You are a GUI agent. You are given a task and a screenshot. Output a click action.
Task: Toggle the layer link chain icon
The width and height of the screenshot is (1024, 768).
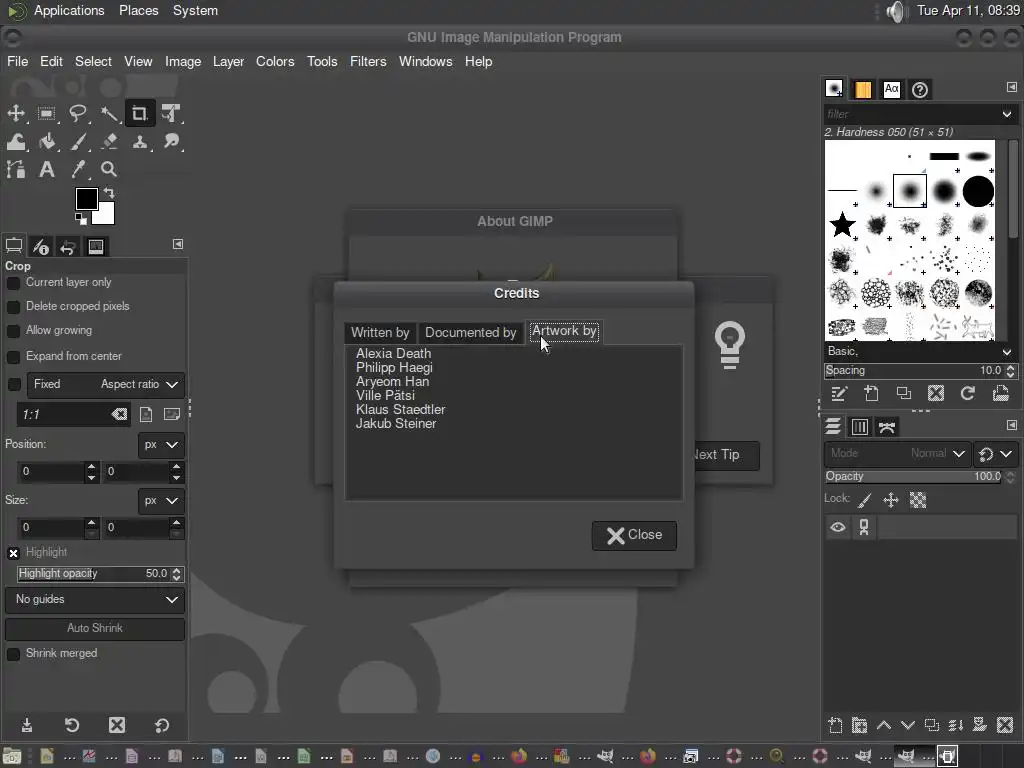point(864,527)
